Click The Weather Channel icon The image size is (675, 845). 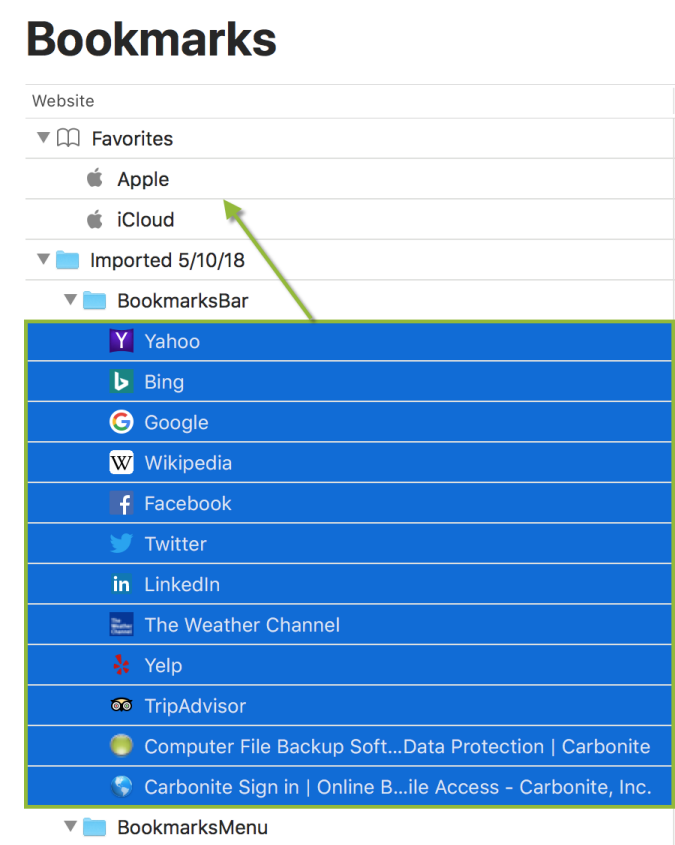[121, 625]
